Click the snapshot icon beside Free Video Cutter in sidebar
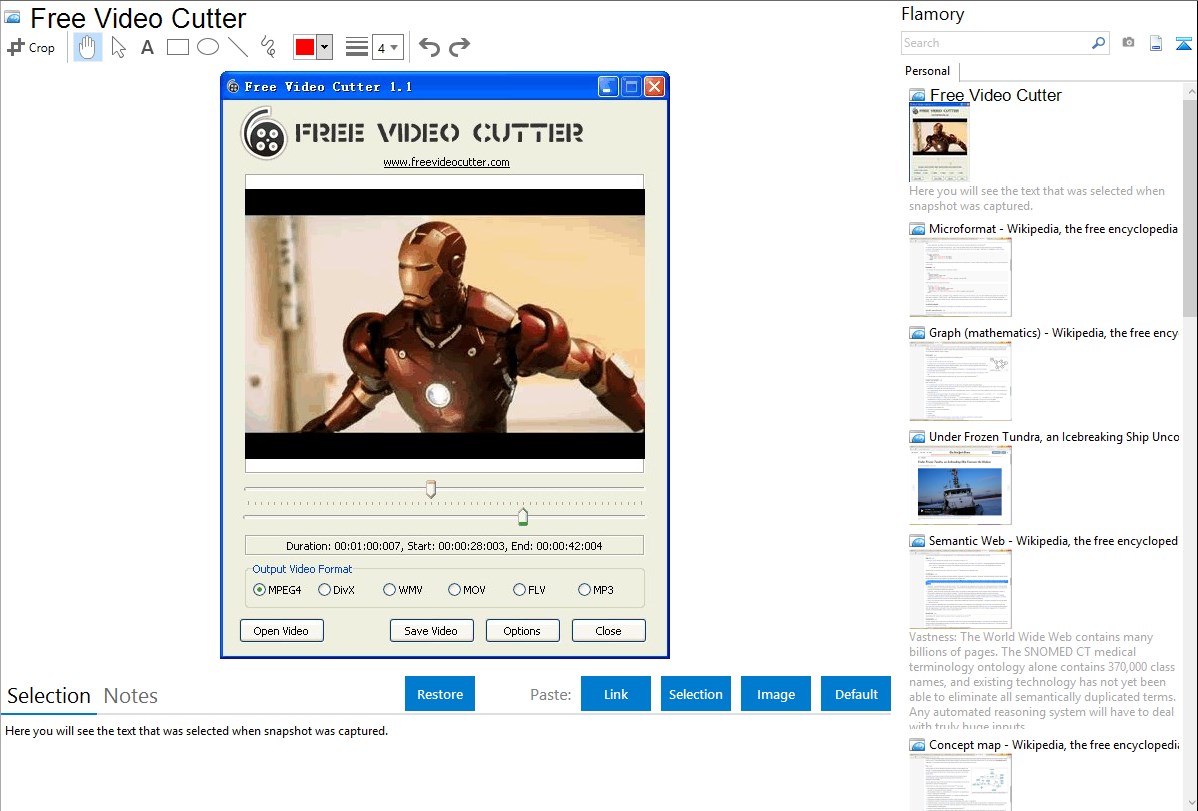 point(917,96)
